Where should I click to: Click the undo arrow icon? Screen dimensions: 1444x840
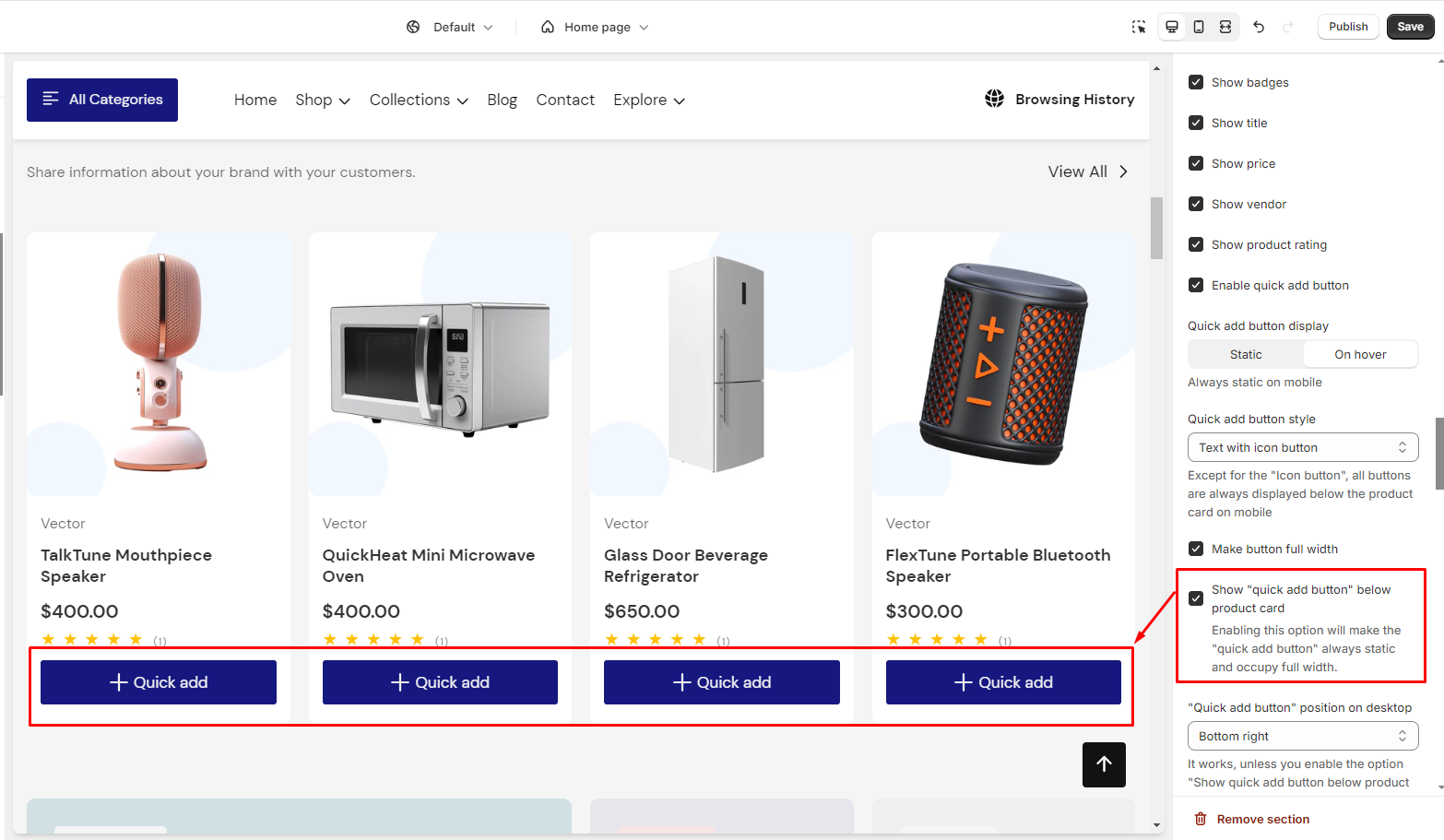tap(1259, 27)
